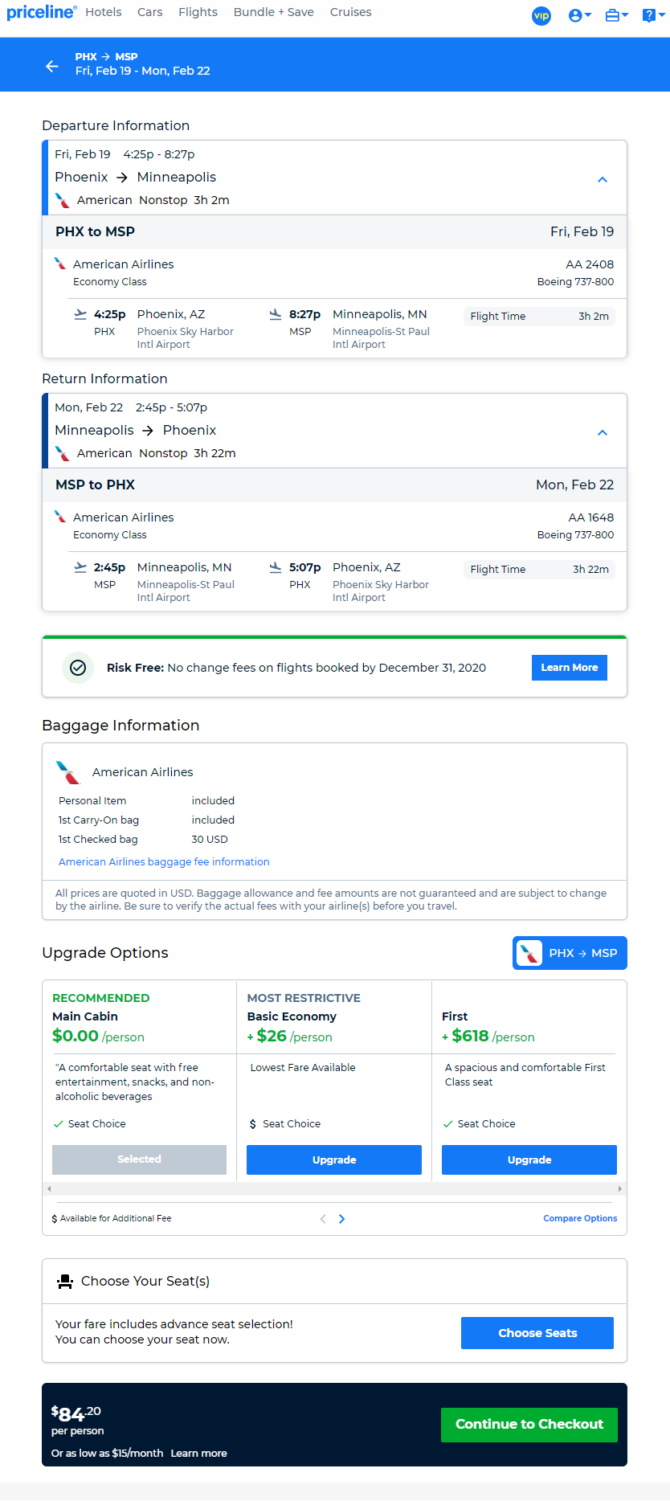
Task: Open the Compare Options link
Action: [x=580, y=1219]
